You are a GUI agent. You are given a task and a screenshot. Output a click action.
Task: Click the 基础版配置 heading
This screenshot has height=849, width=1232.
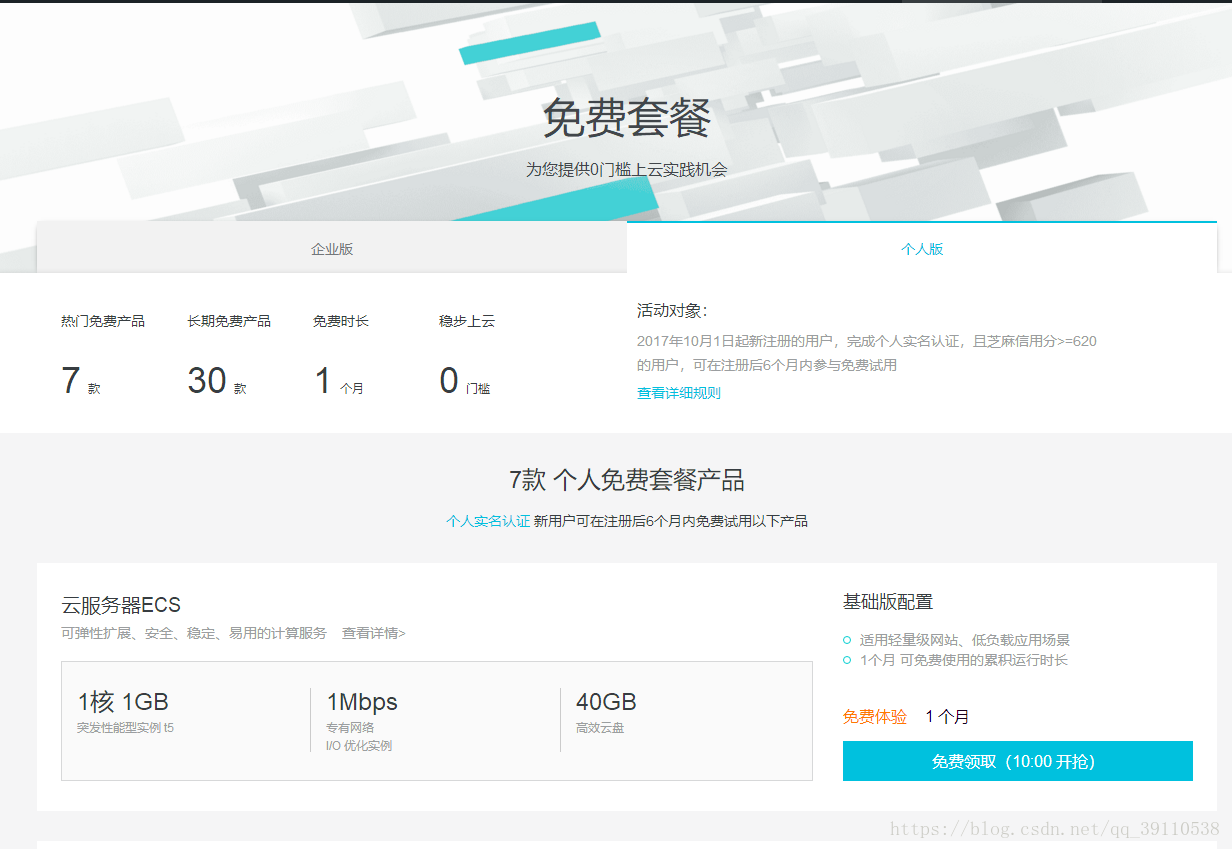888,602
